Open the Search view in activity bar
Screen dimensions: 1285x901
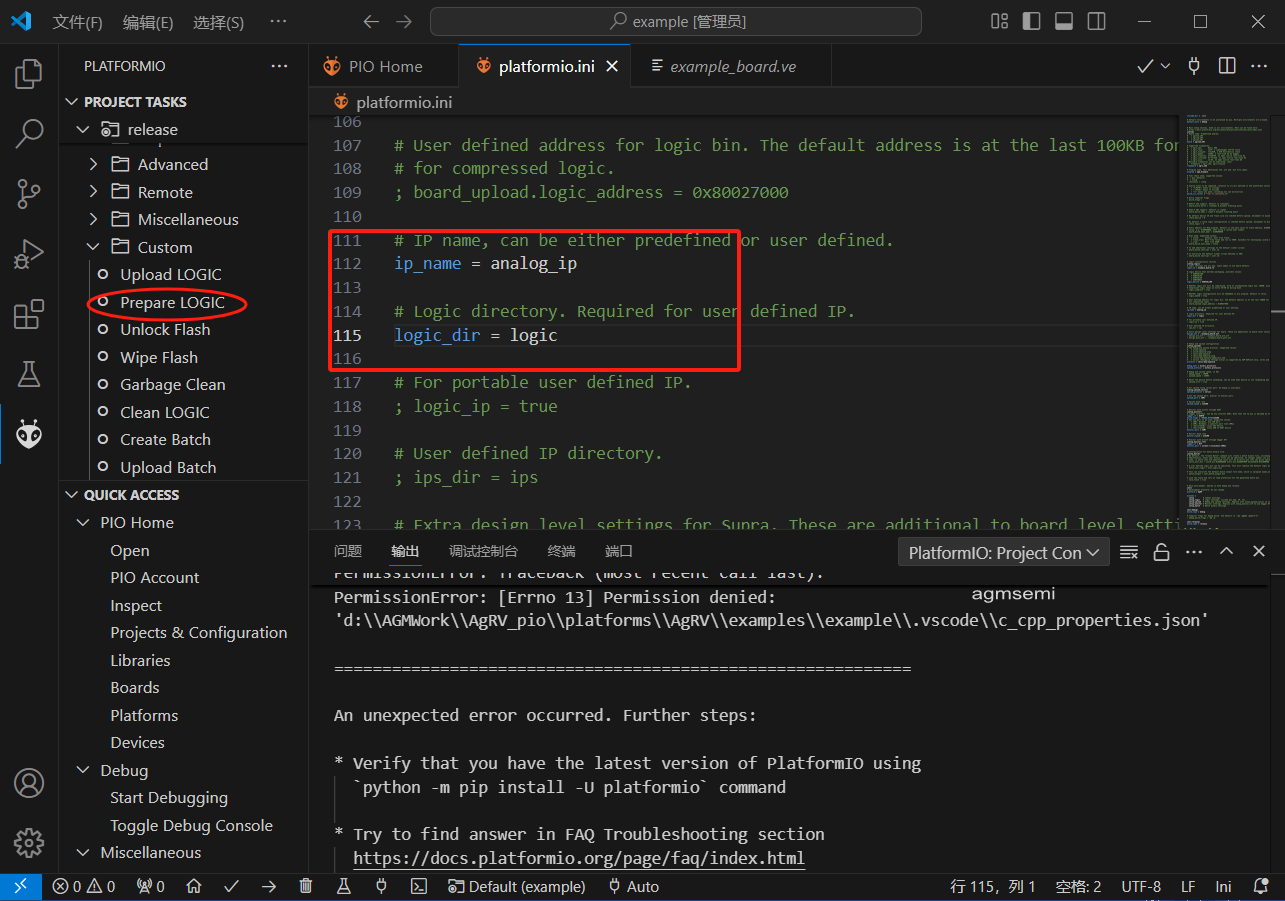(29, 133)
